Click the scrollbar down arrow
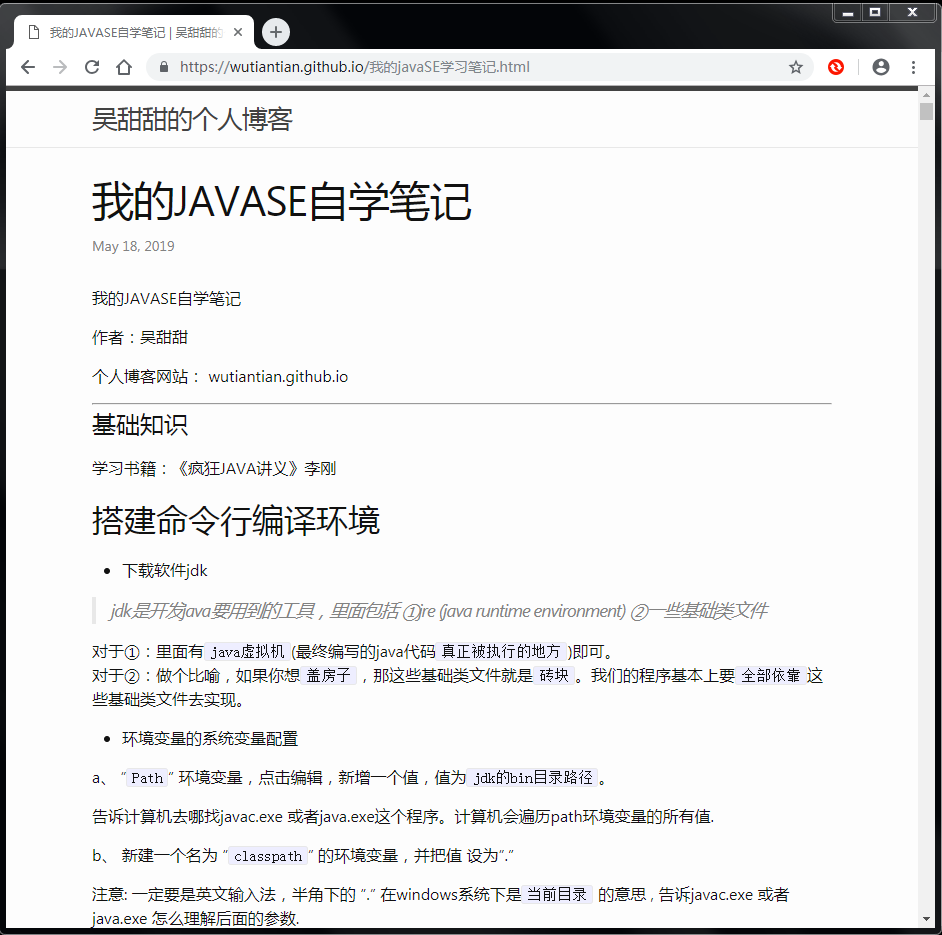Viewport: 942px width, 935px height. click(926, 919)
